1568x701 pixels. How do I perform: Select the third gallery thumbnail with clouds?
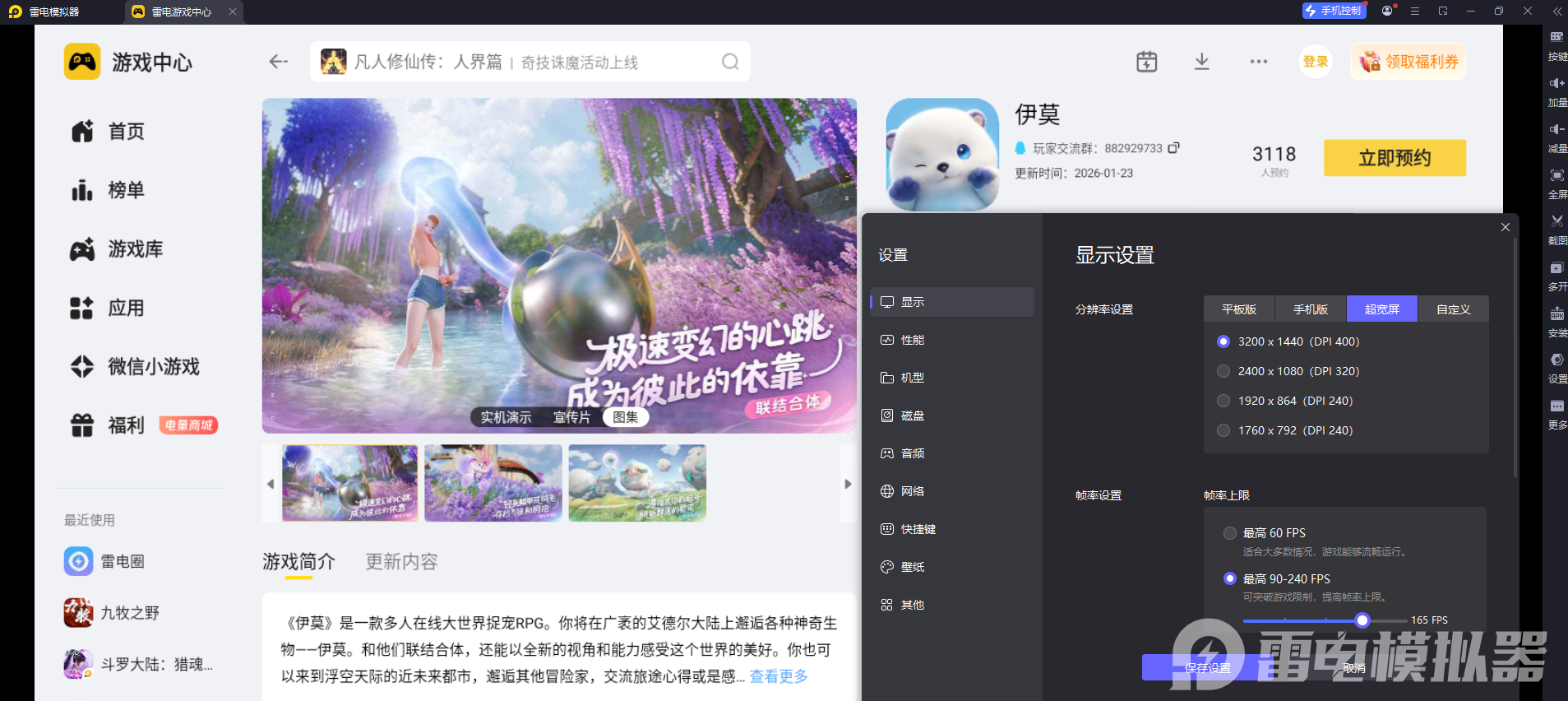click(637, 483)
